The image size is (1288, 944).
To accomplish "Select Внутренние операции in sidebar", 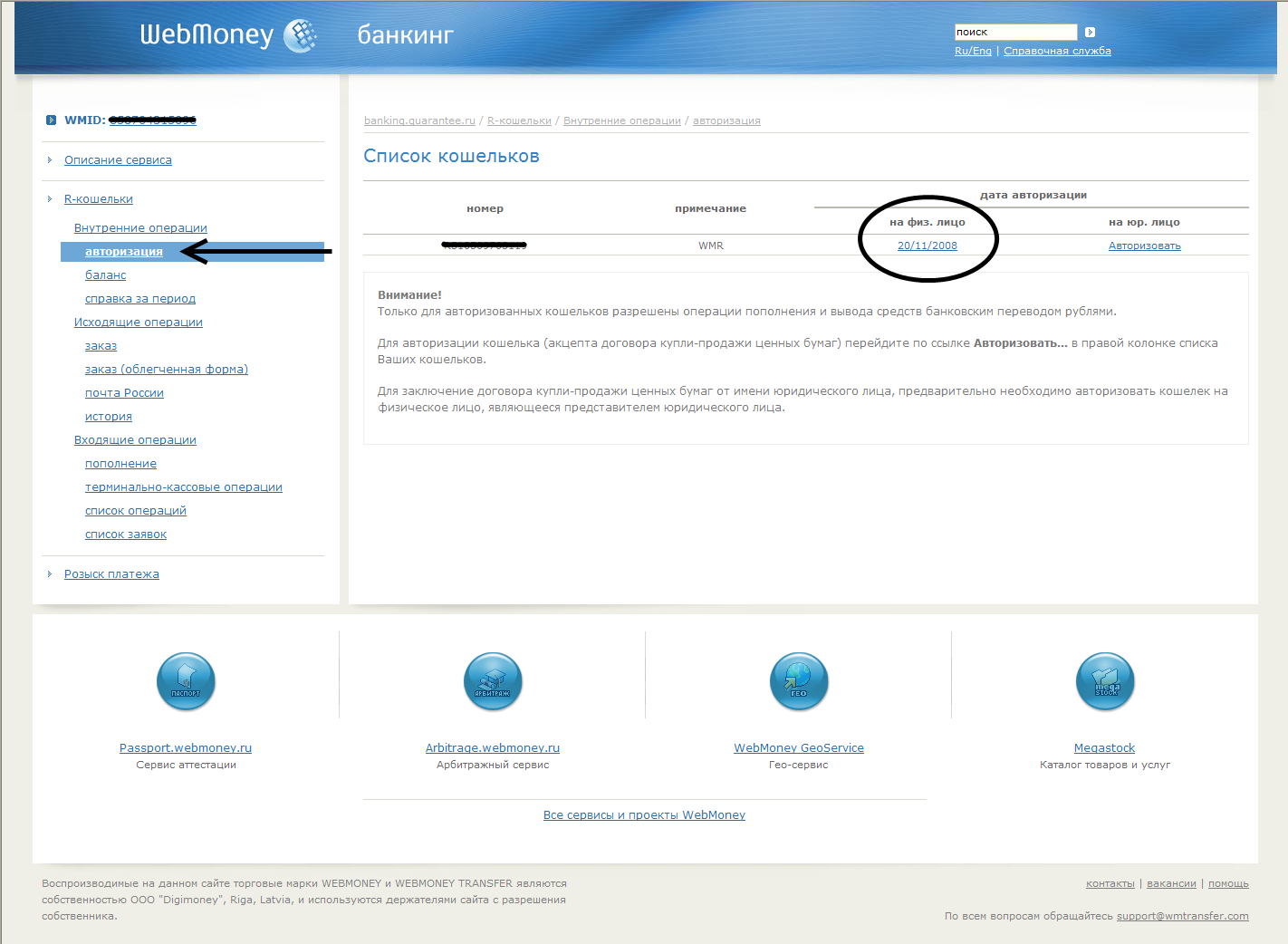I will point(140,227).
